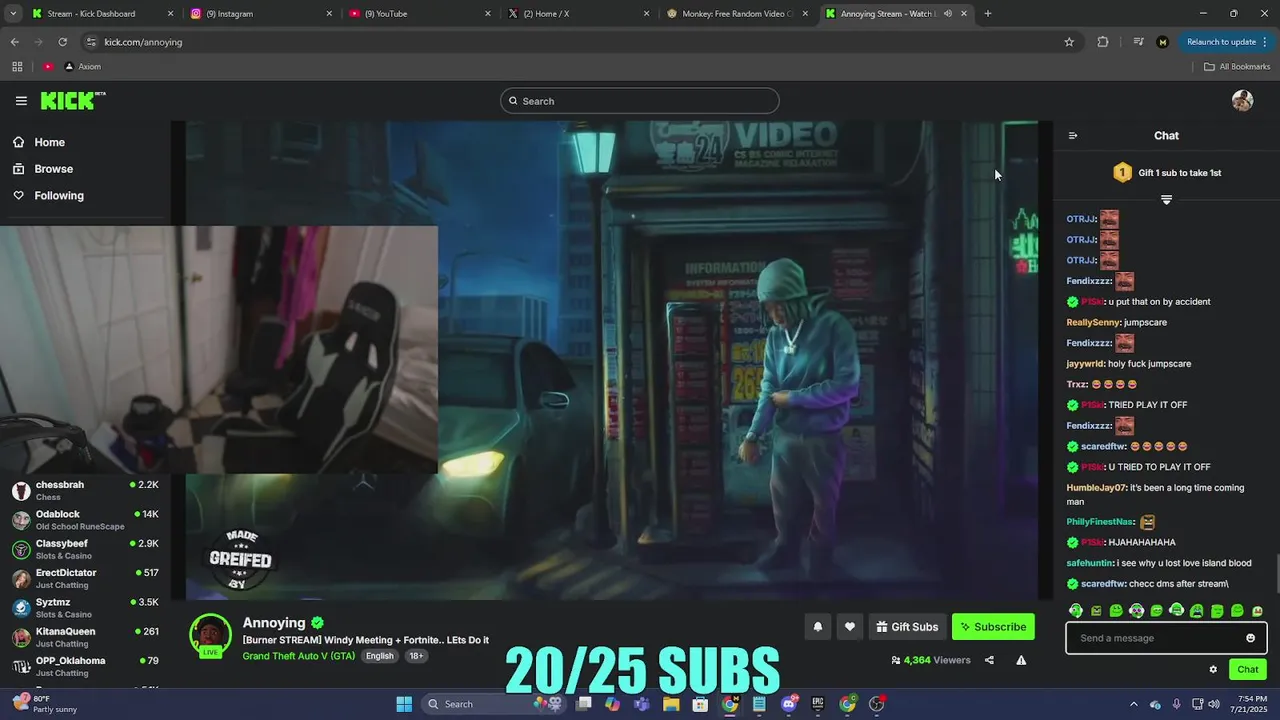Open All Bookmarks folder
Screen dimensions: 1280x720
point(1237,67)
